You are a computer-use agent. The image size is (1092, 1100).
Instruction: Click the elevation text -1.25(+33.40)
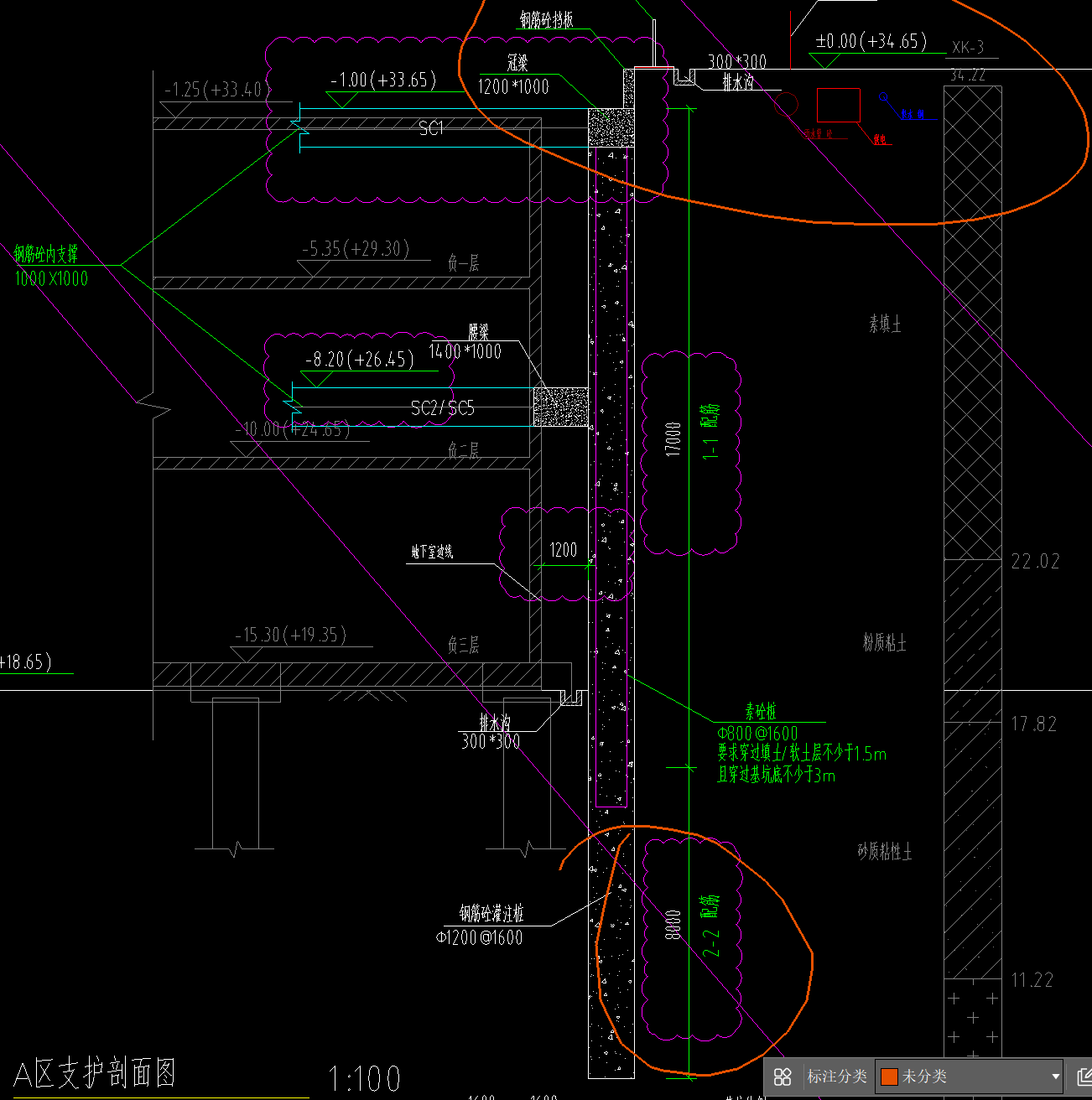tap(213, 90)
